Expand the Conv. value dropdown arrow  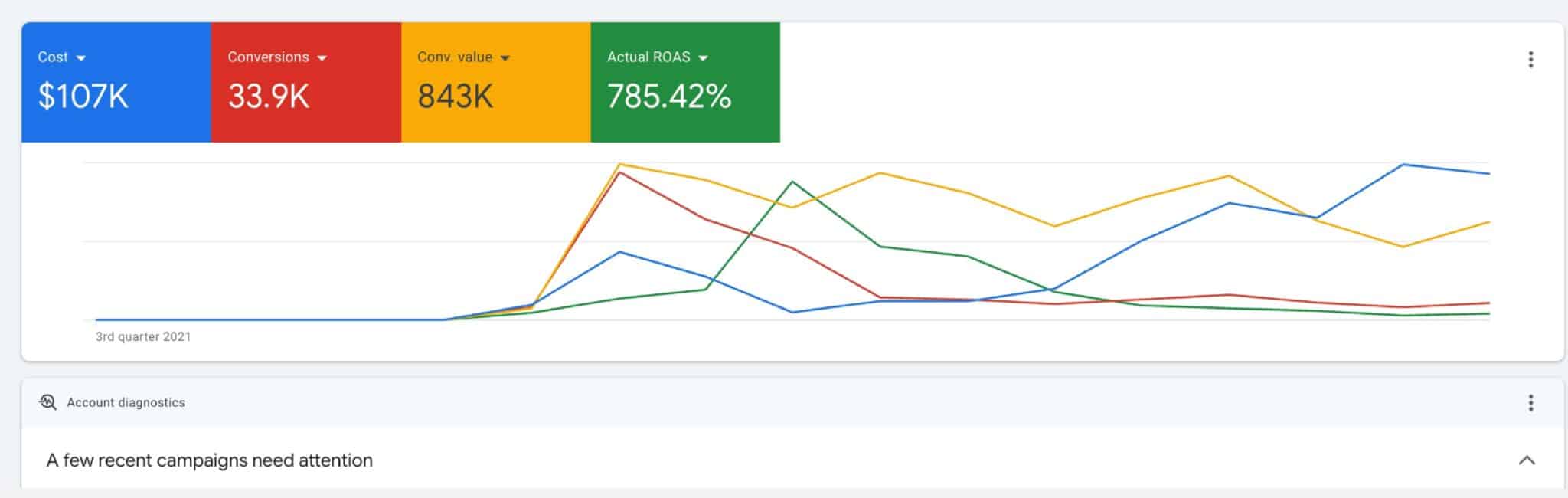coord(505,58)
